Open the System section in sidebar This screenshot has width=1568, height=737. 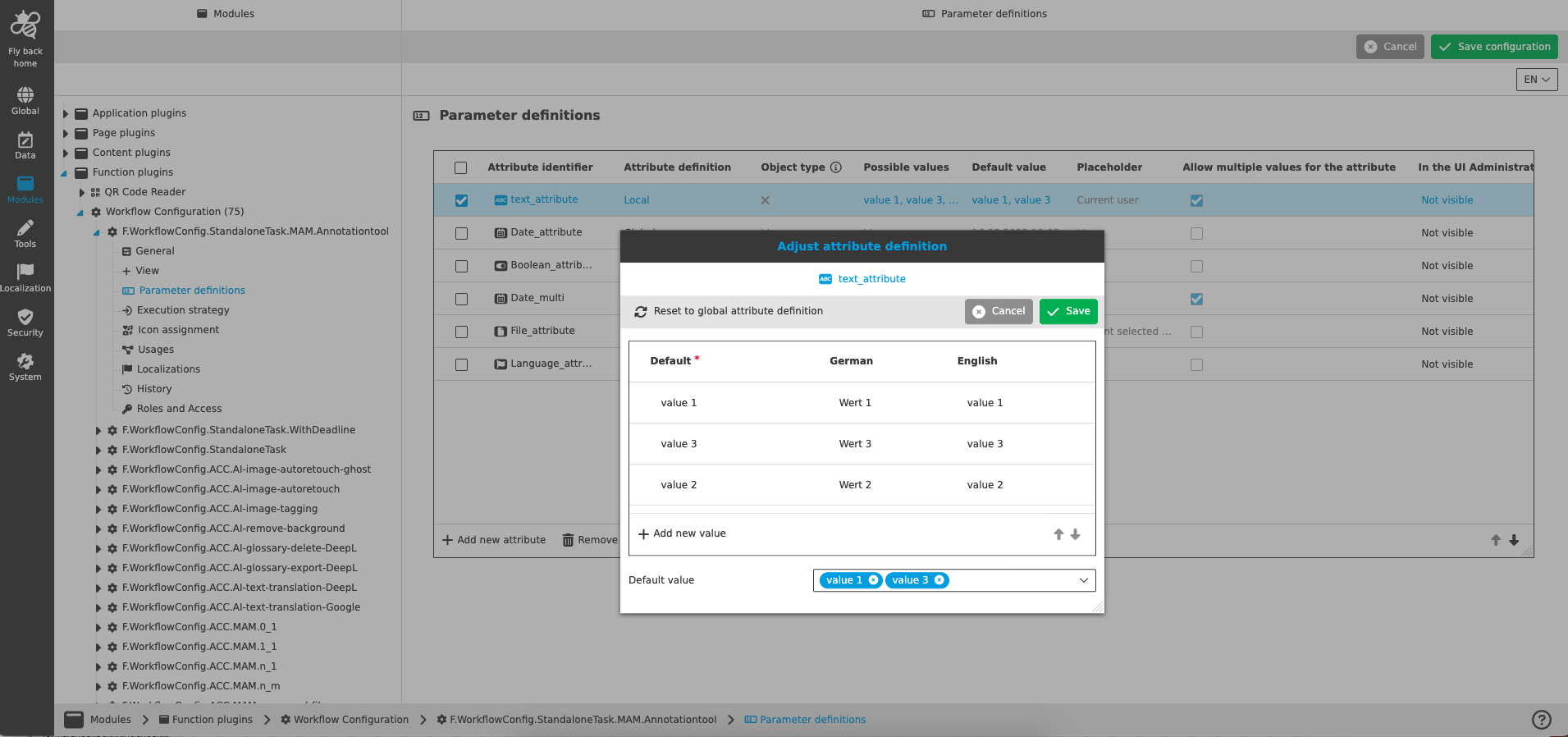pyautogui.click(x=25, y=367)
